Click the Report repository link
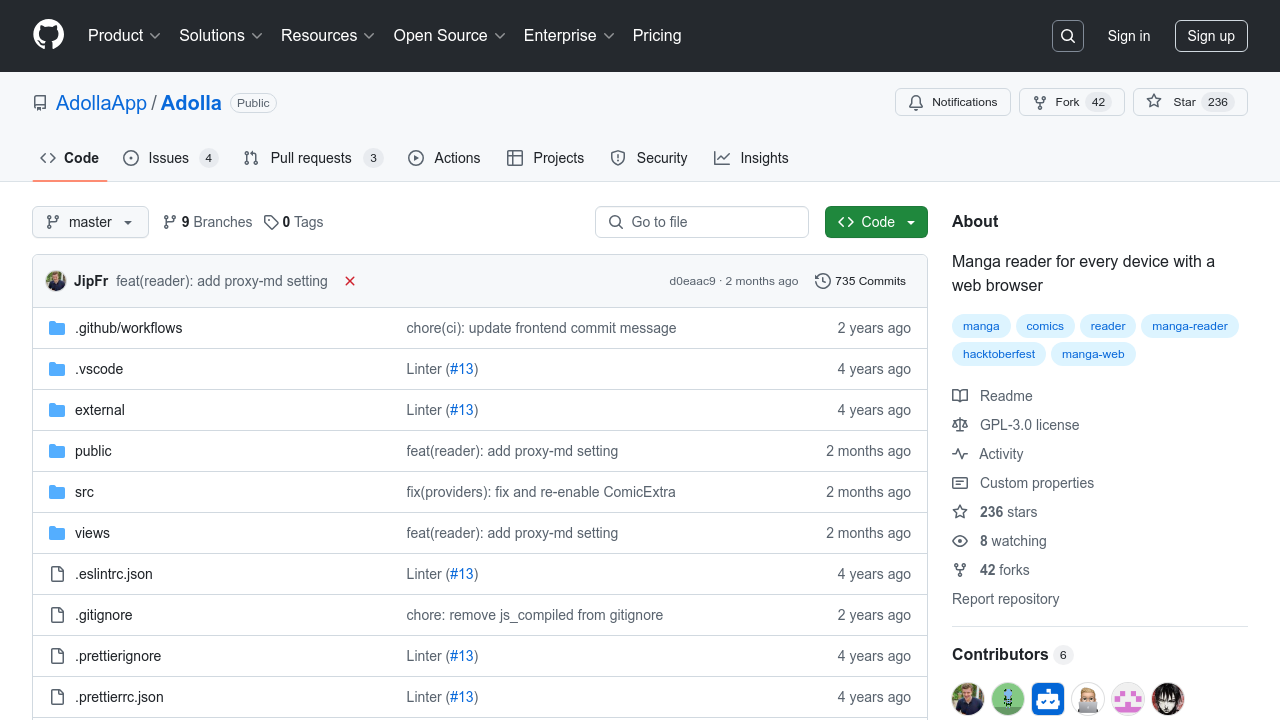1280x720 pixels. [1005, 599]
